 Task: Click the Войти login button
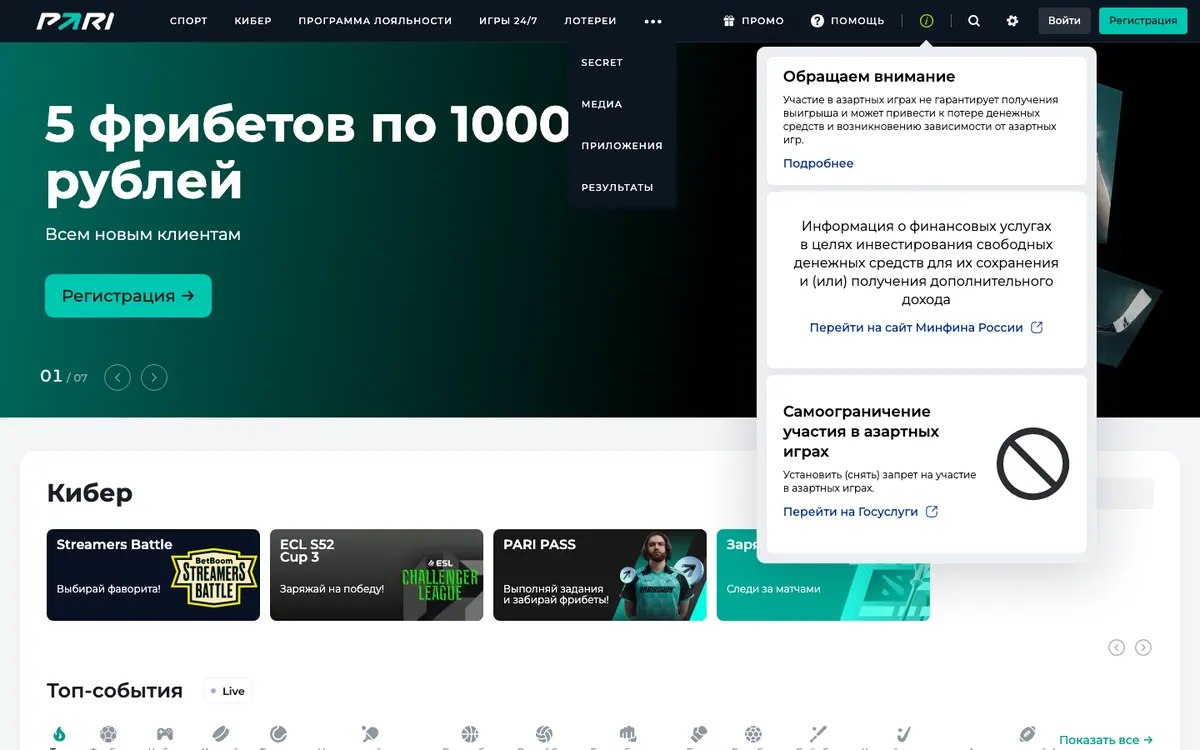pos(1064,21)
